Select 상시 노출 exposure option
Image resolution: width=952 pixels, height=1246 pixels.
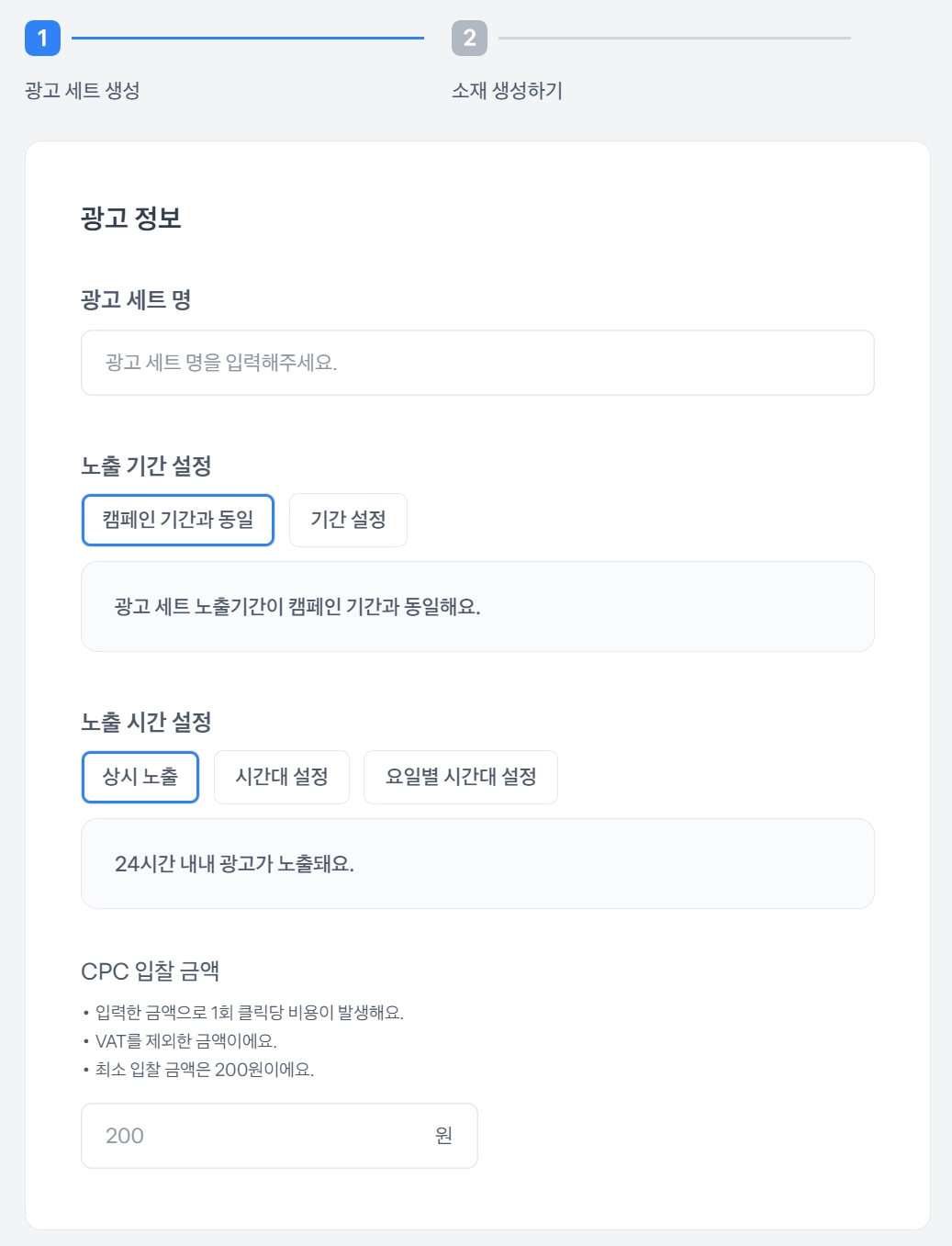click(x=140, y=777)
